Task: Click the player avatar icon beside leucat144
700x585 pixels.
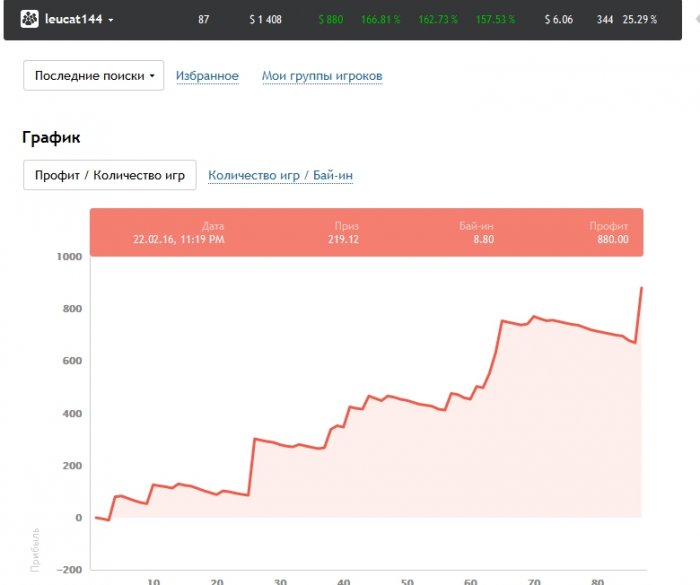Action: coord(30,19)
